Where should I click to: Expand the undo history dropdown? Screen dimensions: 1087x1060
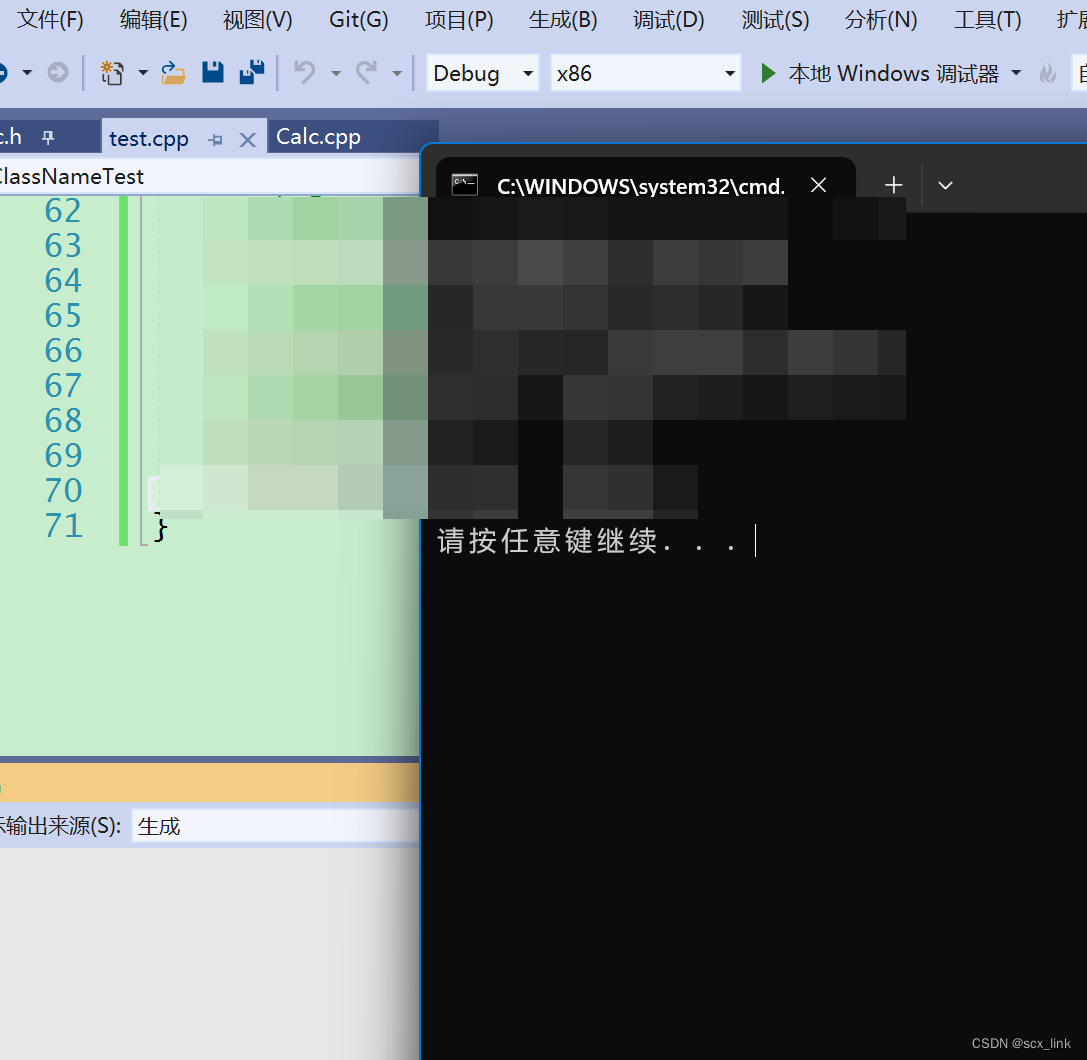[x=336, y=73]
